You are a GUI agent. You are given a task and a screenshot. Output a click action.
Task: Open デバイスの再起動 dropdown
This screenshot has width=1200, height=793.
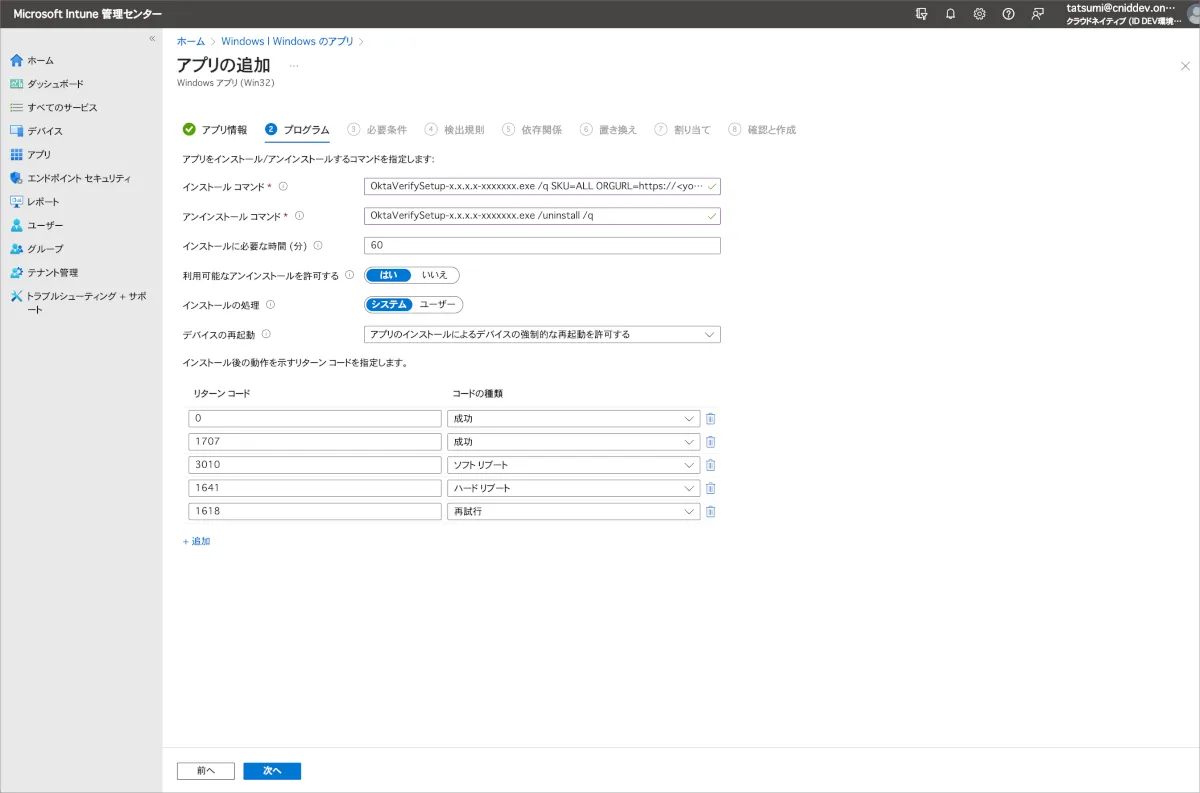point(542,335)
